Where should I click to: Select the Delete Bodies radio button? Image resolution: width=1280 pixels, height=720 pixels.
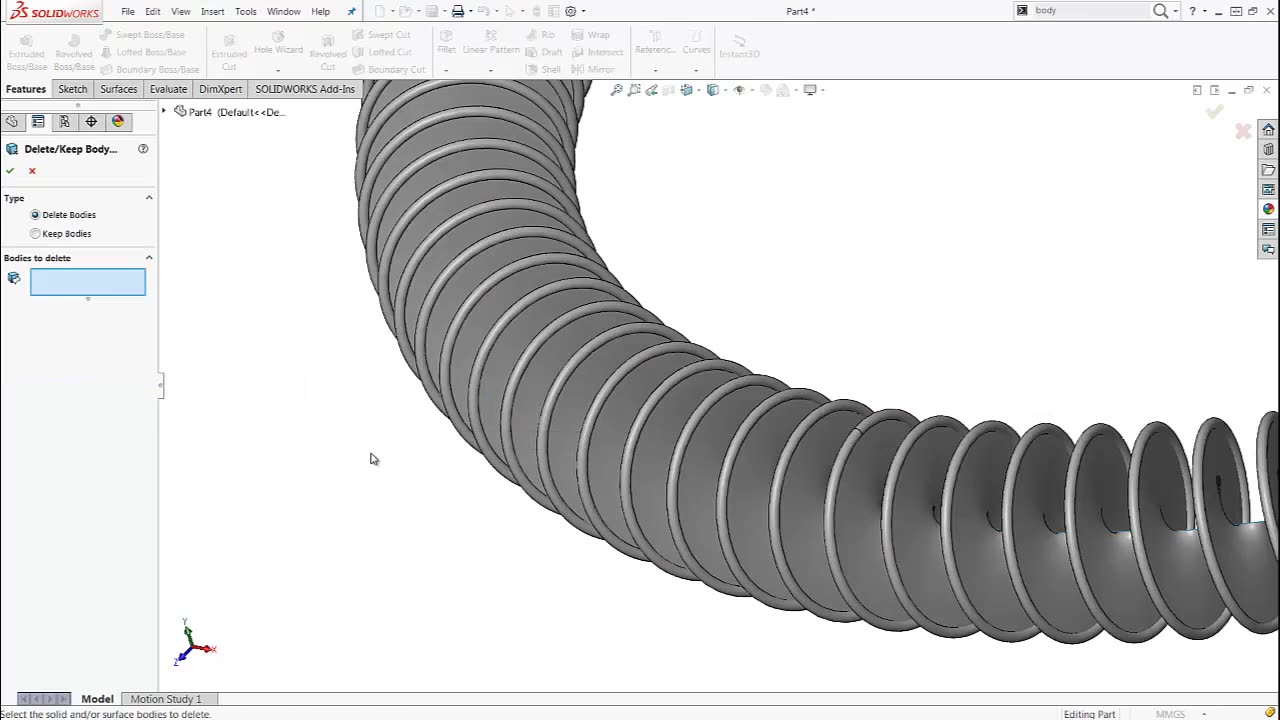click(x=35, y=215)
